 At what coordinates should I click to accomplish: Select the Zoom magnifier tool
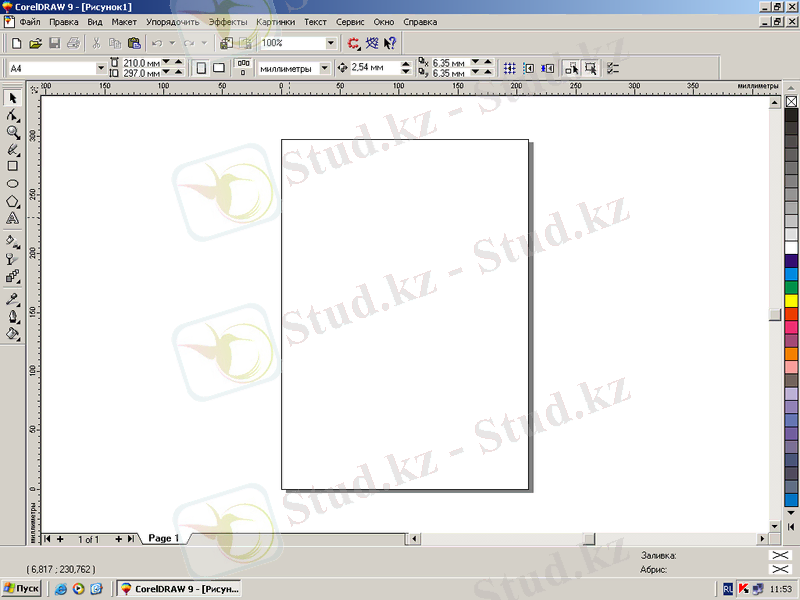point(13,132)
